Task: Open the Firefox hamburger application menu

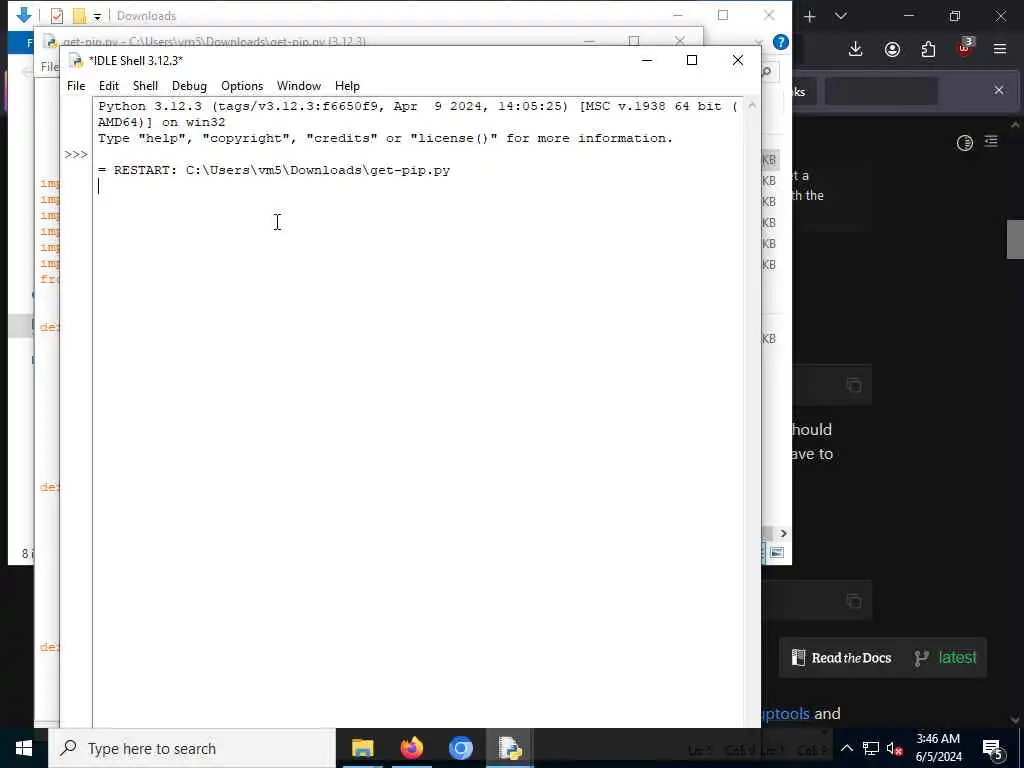Action: pyautogui.click(x=1000, y=50)
